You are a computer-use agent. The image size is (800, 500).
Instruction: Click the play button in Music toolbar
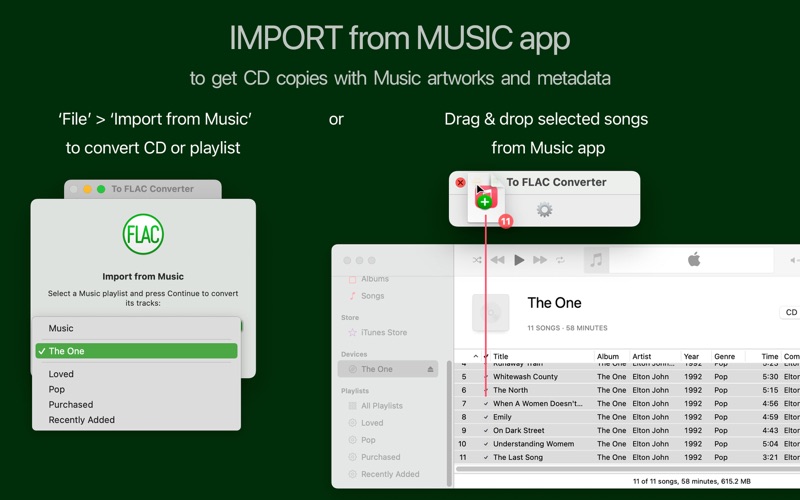pyautogui.click(x=519, y=260)
